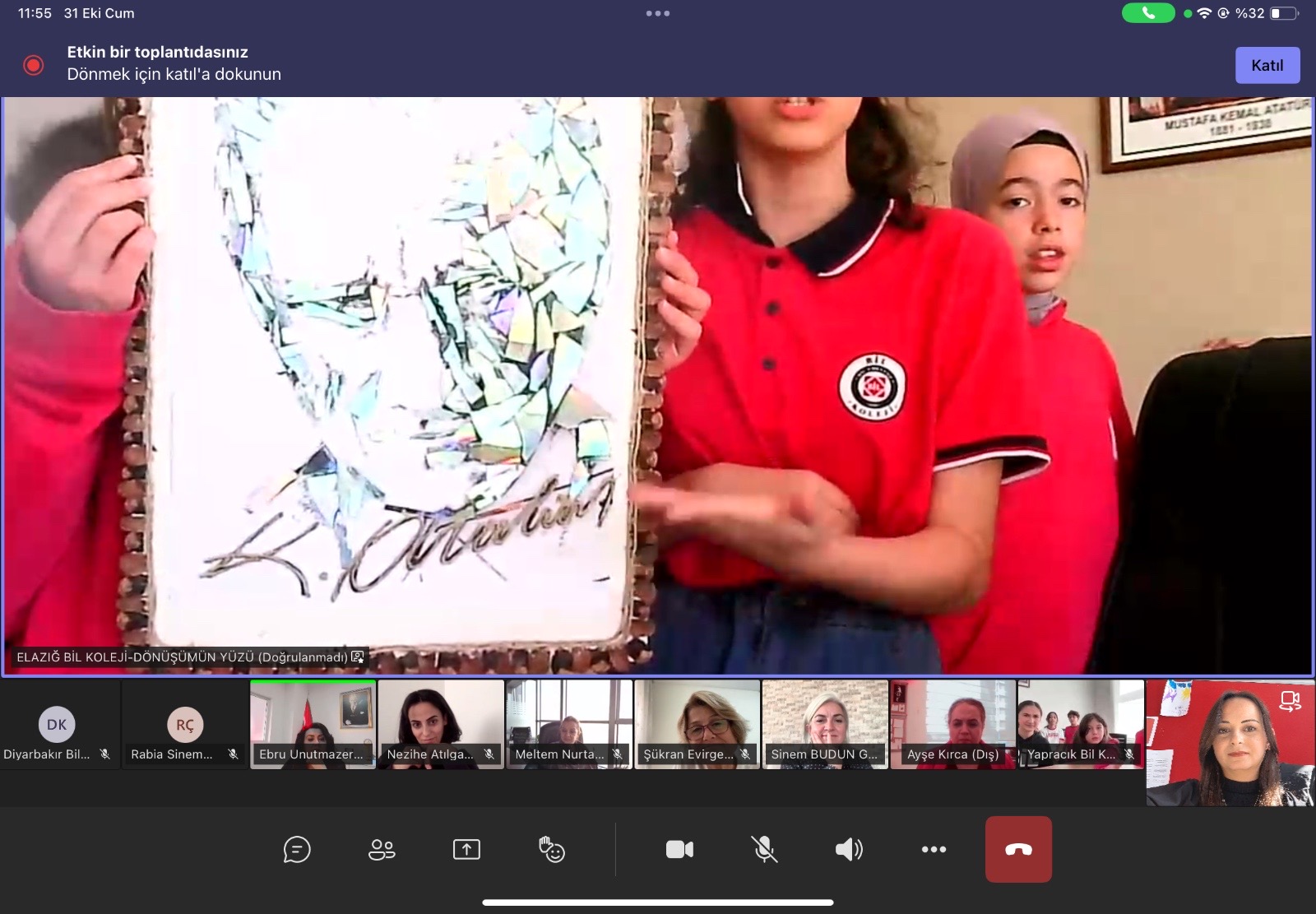
Task: Select Diyarbakır Bil participant tile
Action: [x=58, y=725]
